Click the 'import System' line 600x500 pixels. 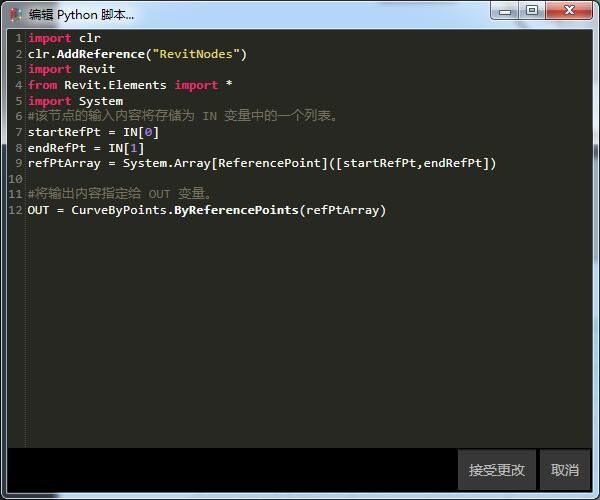[75, 101]
